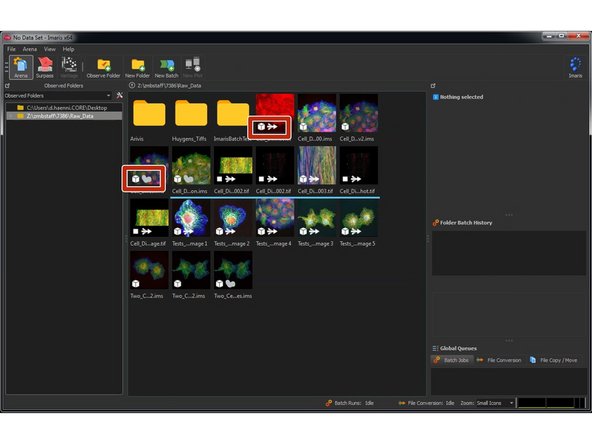Switch to the Batch Jobs tab
Image resolution: width=592 pixels, height=444 pixels.
(451, 360)
